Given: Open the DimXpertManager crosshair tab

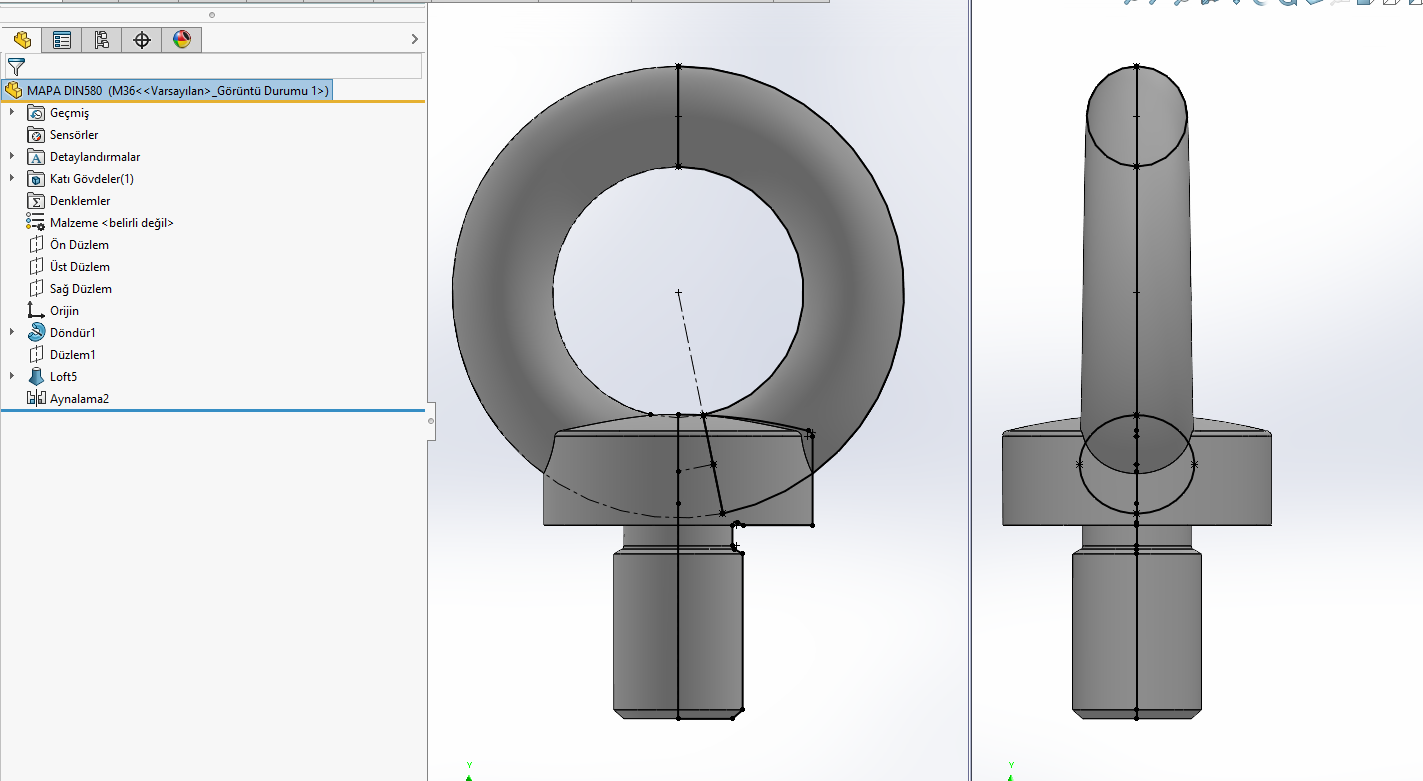Looking at the screenshot, I should (x=142, y=40).
